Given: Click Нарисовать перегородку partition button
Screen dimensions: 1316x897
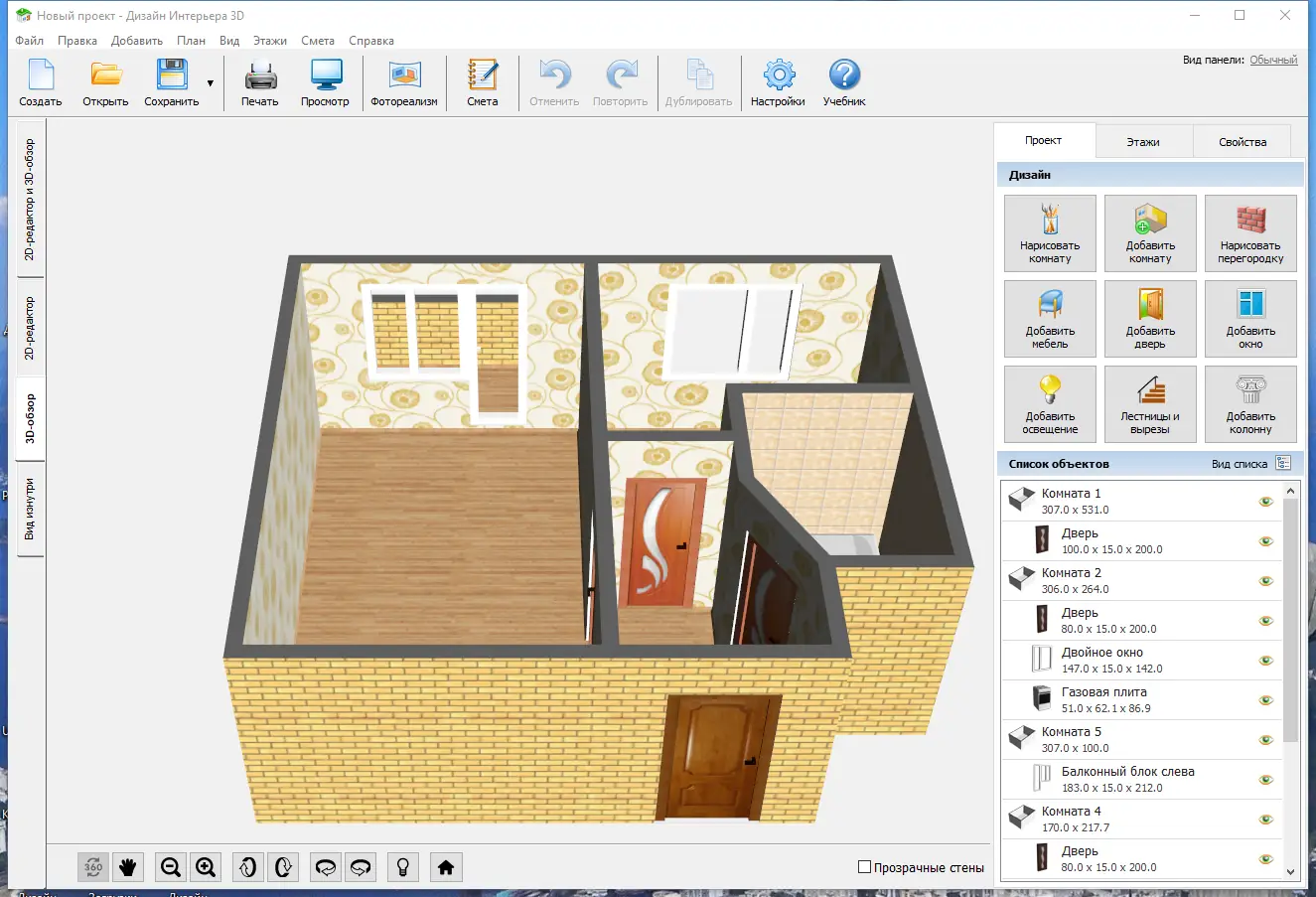Looking at the screenshot, I should [1250, 233].
